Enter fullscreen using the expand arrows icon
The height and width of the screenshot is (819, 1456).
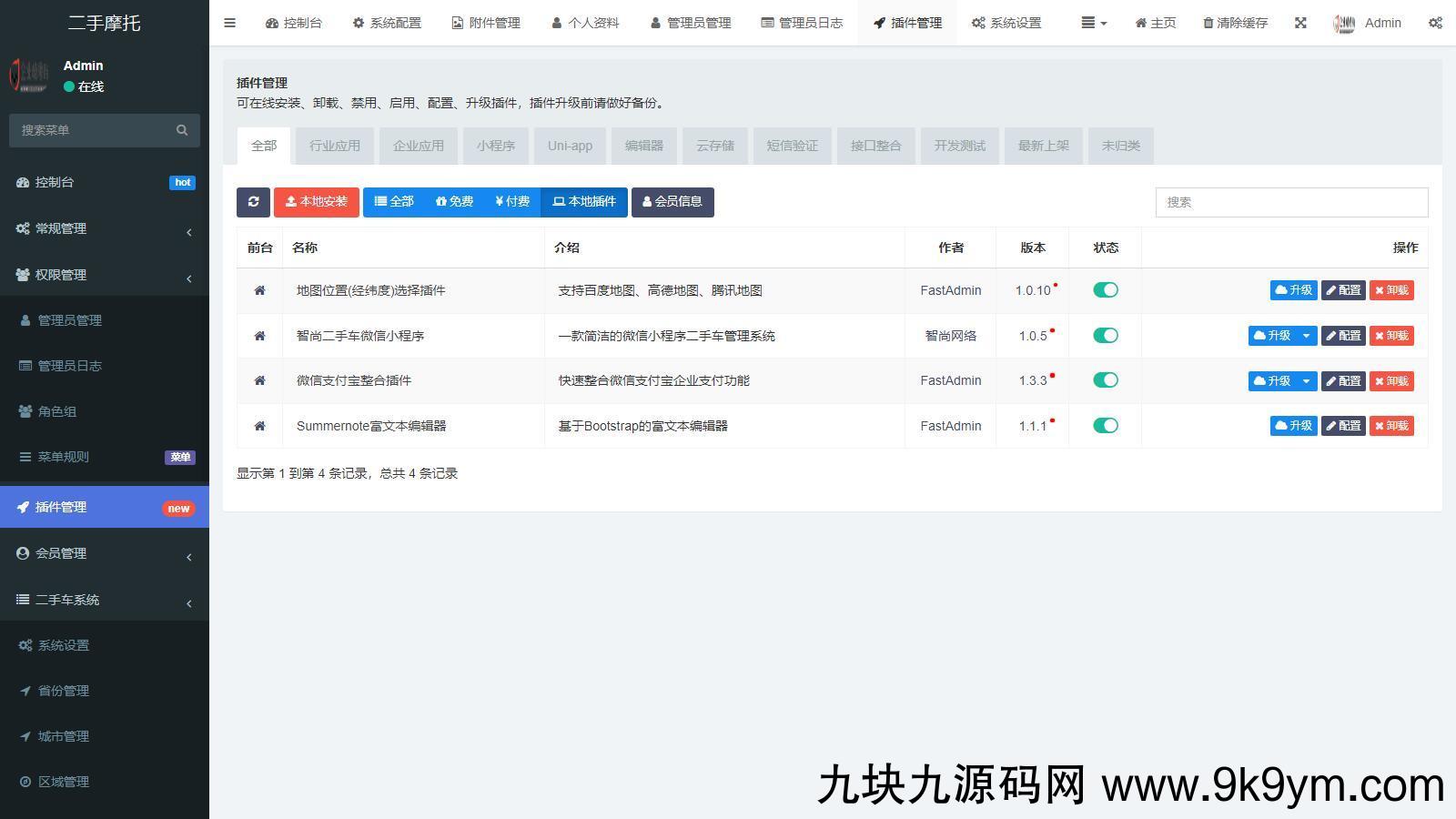click(x=1300, y=23)
